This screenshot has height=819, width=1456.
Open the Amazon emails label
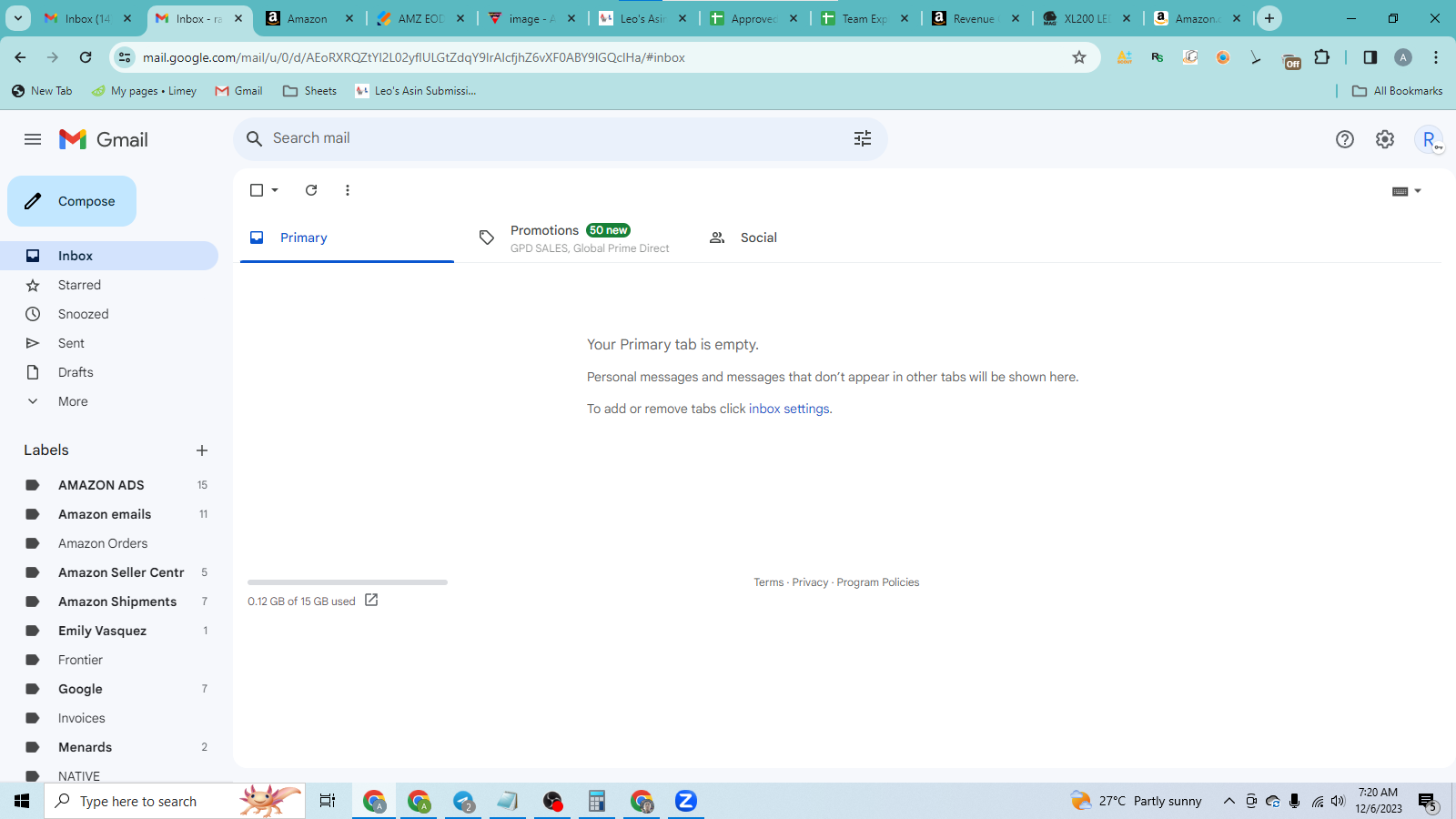click(109, 514)
